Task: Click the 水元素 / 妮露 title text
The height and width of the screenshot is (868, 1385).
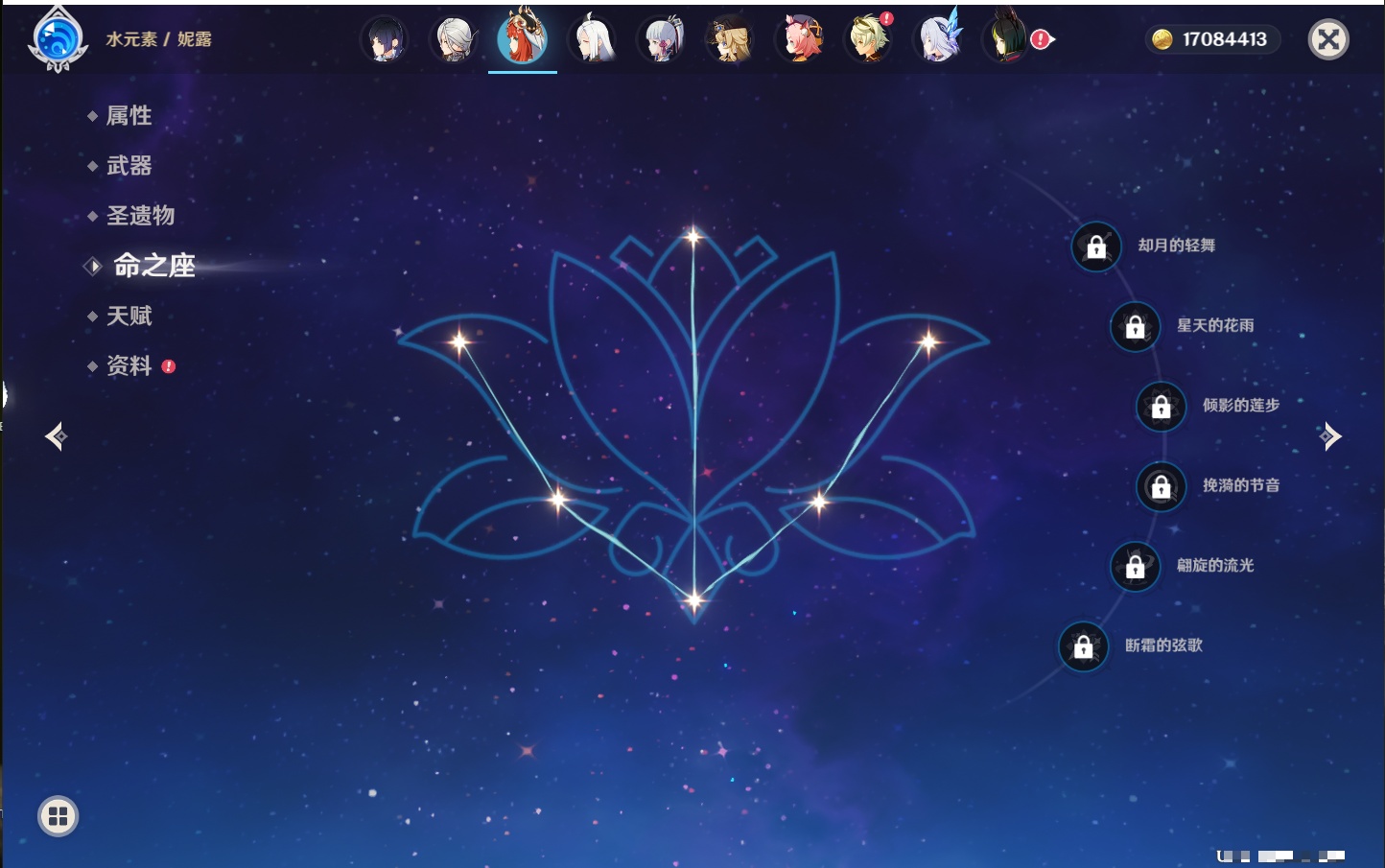Action: point(158,39)
